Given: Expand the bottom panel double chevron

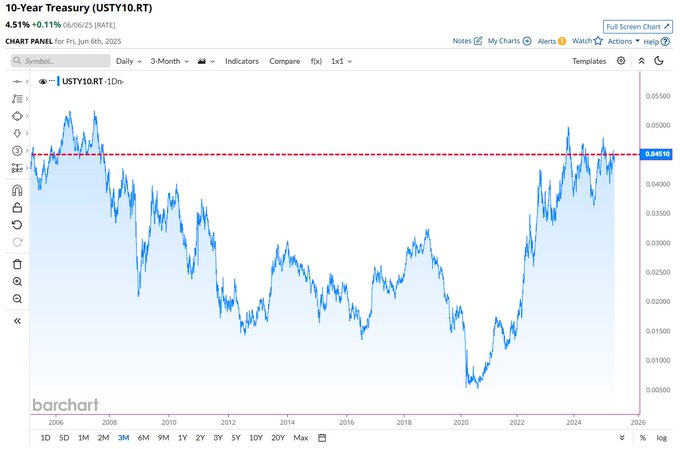Looking at the screenshot, I should 622,438.
